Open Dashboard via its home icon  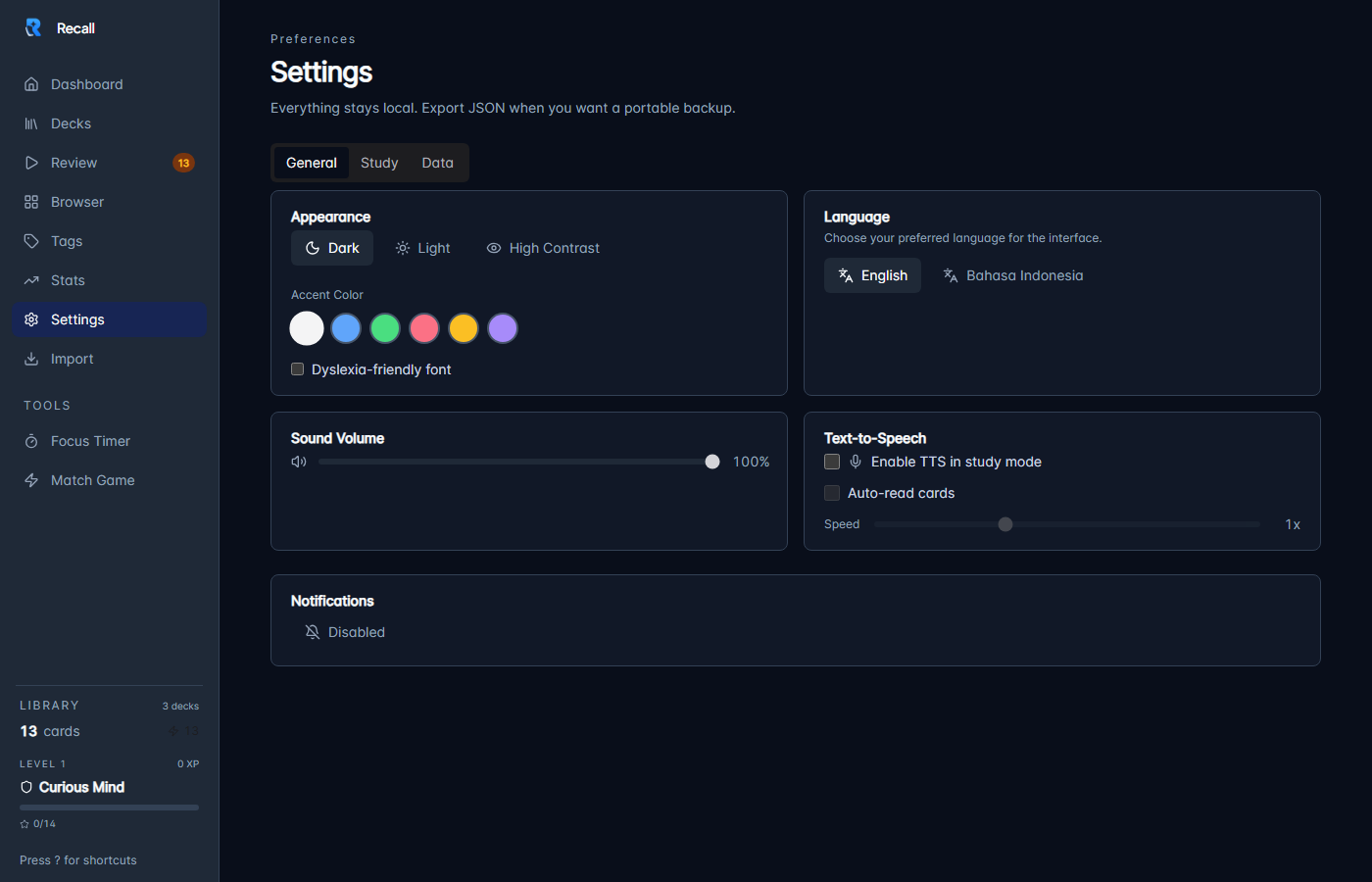(x=31, y=84)
